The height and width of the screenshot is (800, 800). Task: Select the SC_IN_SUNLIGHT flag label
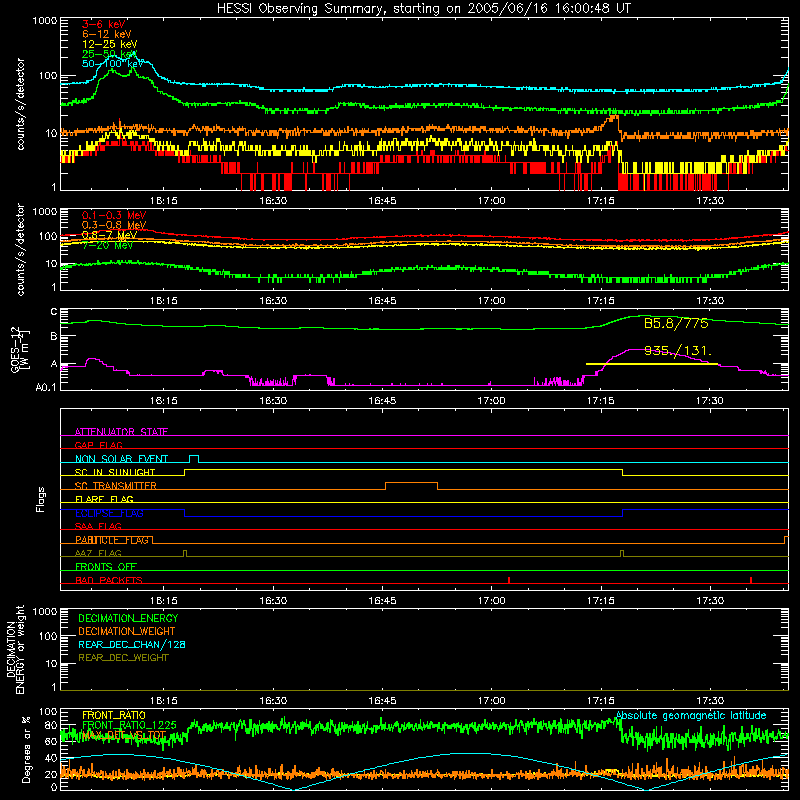pyautogui.click(x=115, y=472)
